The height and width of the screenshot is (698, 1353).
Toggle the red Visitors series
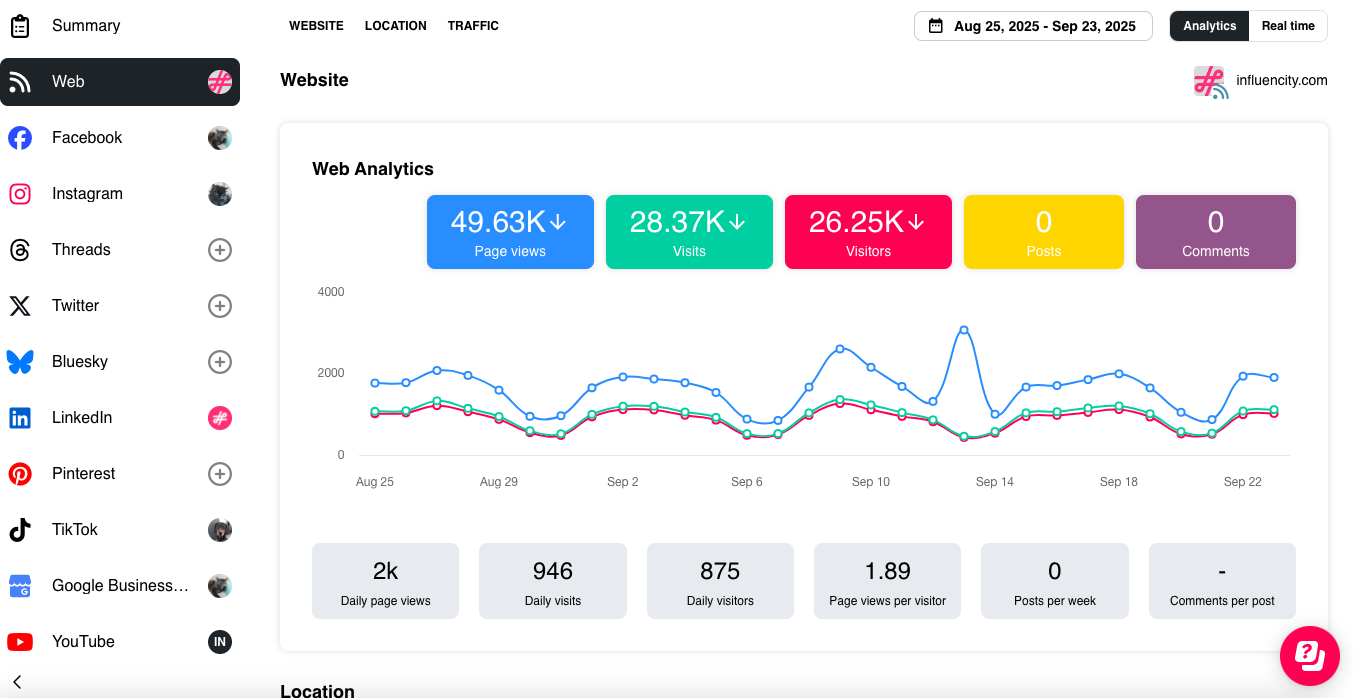(x=868, y=232)
